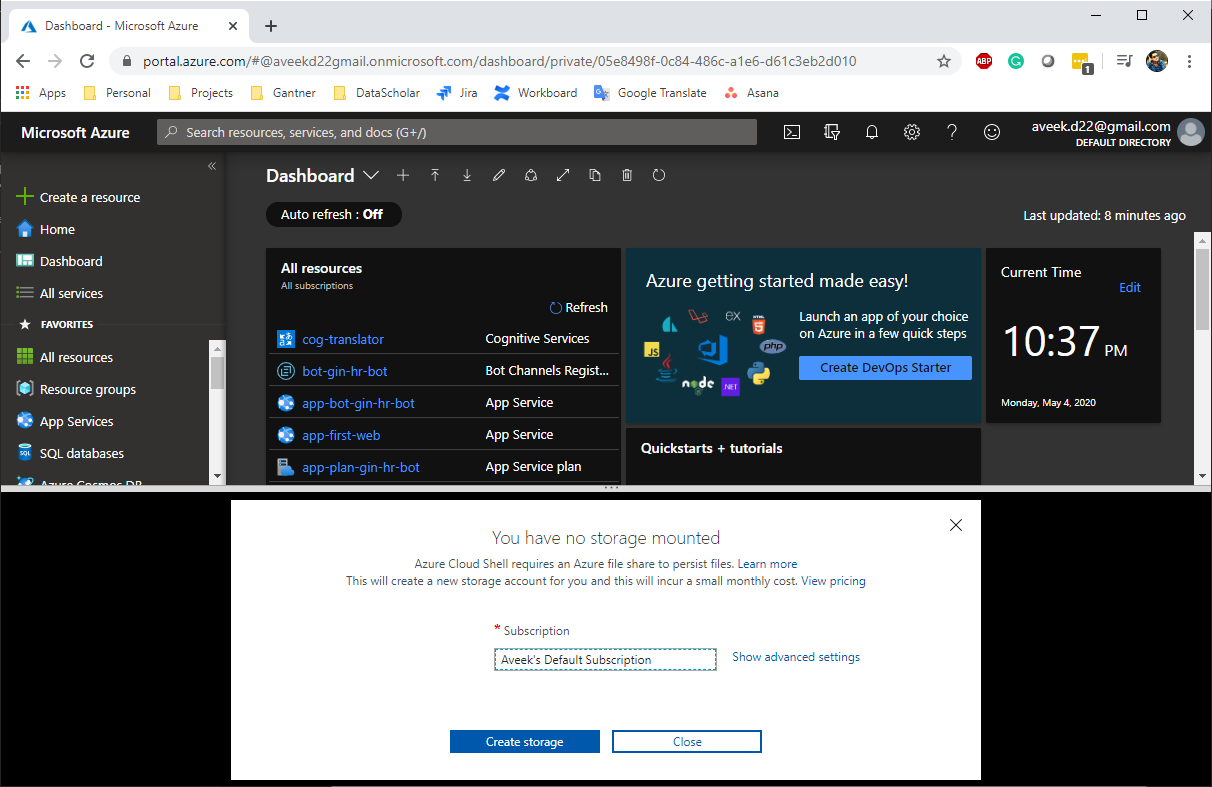The width and height of the screenshot is (1212, 787).
Task: Open the notifications bell
Action: point(872,132)
